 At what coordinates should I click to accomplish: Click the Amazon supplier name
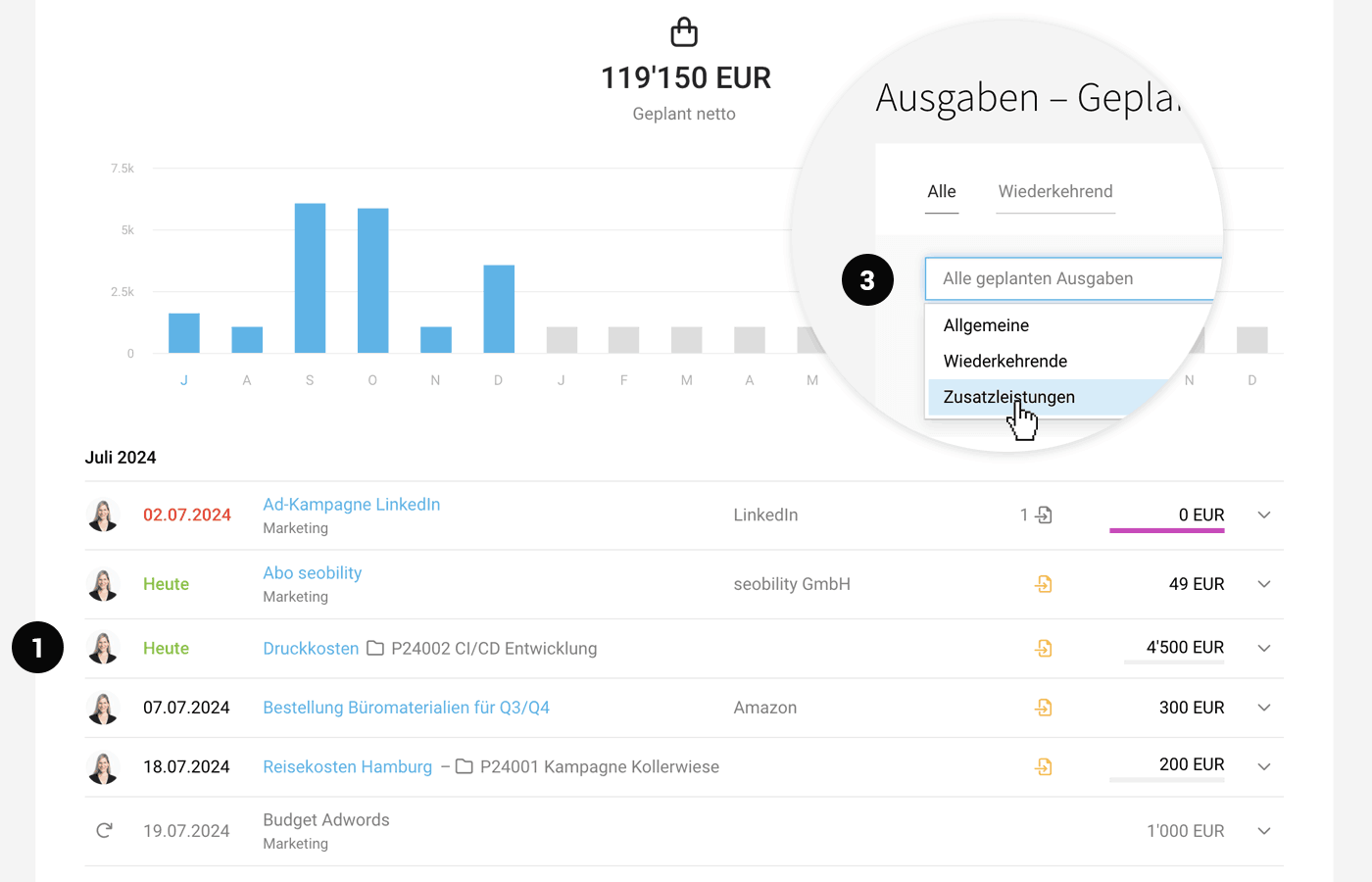coord(764,708)
